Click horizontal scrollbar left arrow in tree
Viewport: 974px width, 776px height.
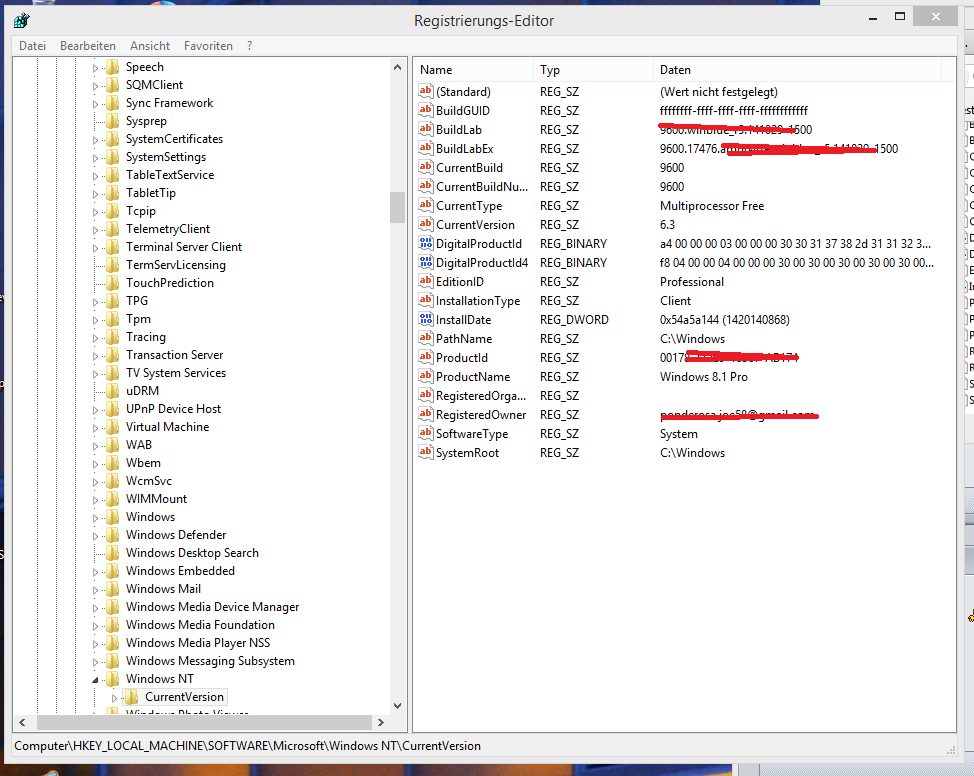pyautogui.click(x=22, y=722)
